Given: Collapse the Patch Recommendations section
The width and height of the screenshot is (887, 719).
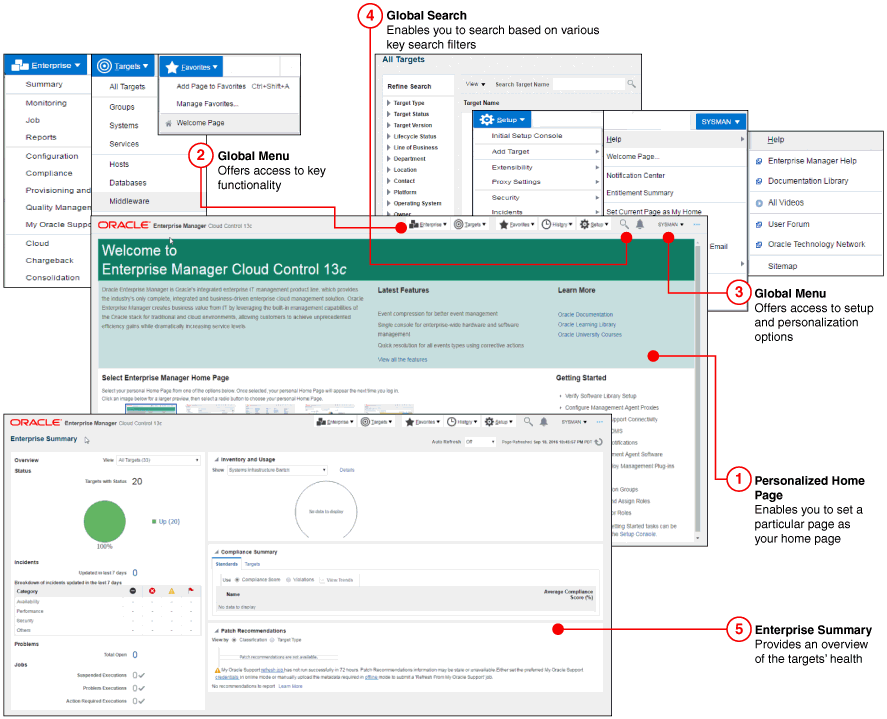Looking at the screenshot, I should (217, 631).
